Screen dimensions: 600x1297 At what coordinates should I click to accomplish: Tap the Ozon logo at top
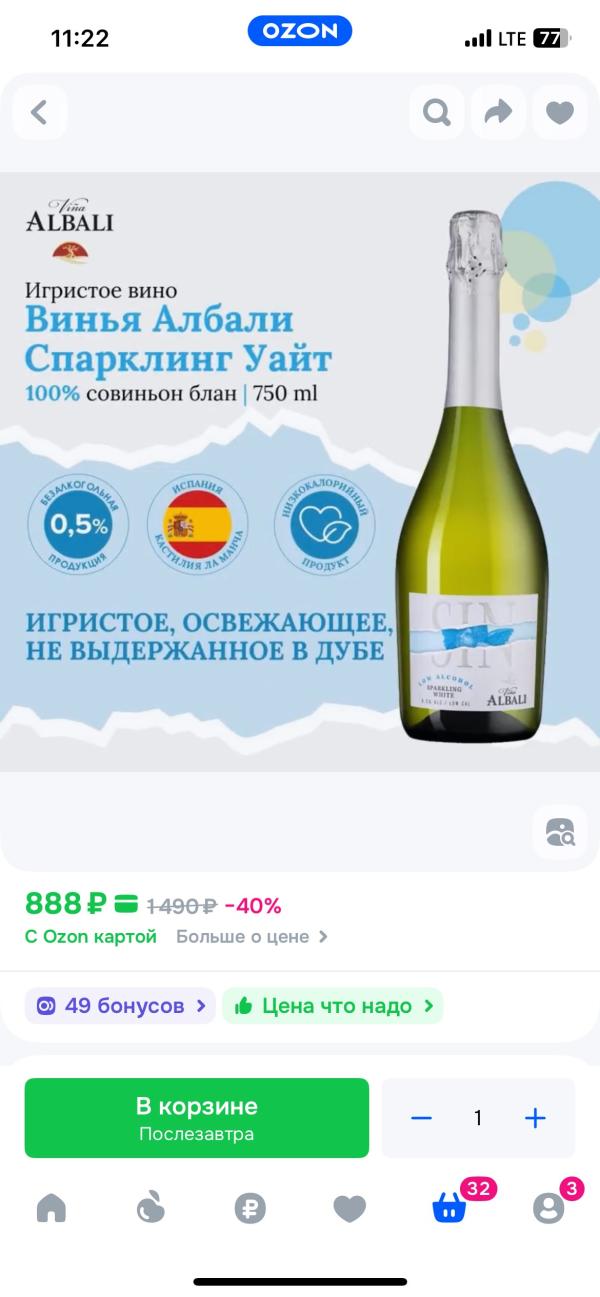(300, 31)
